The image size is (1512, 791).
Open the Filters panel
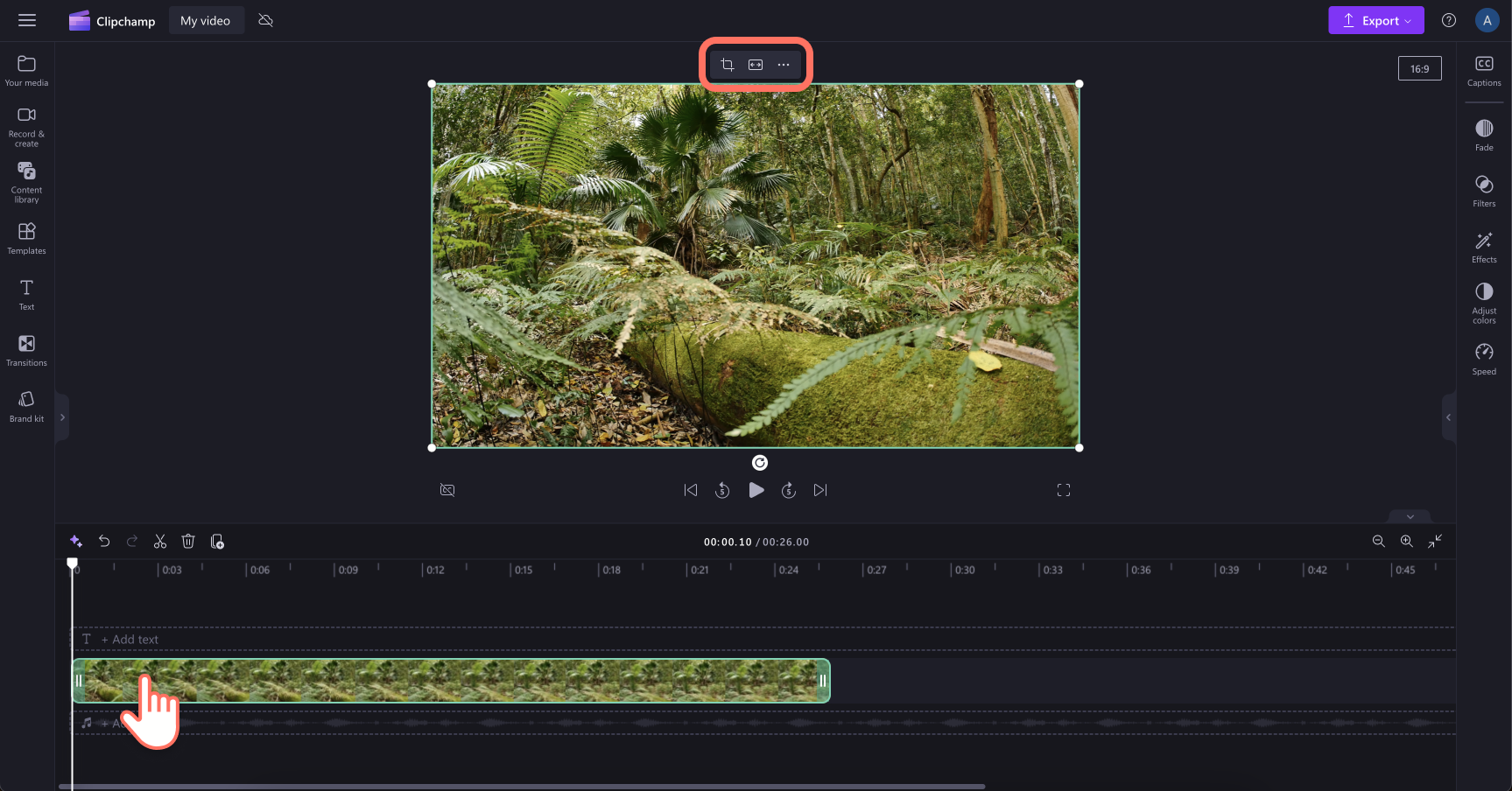click(x=1484, y=191)
